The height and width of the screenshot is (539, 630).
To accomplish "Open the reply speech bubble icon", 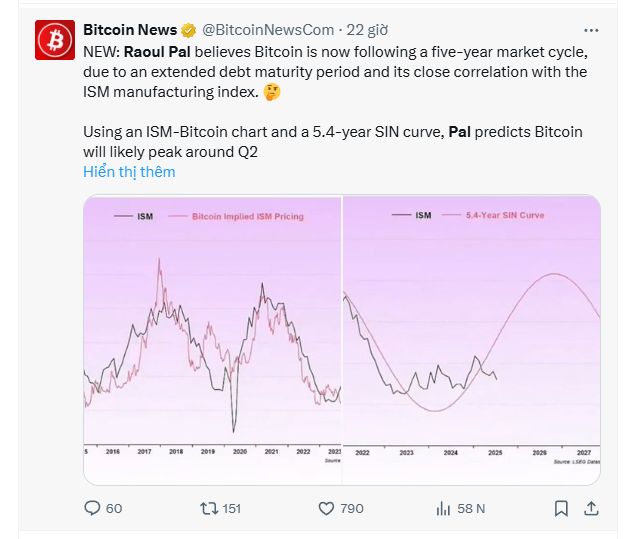I will click(x=92, y=508).
